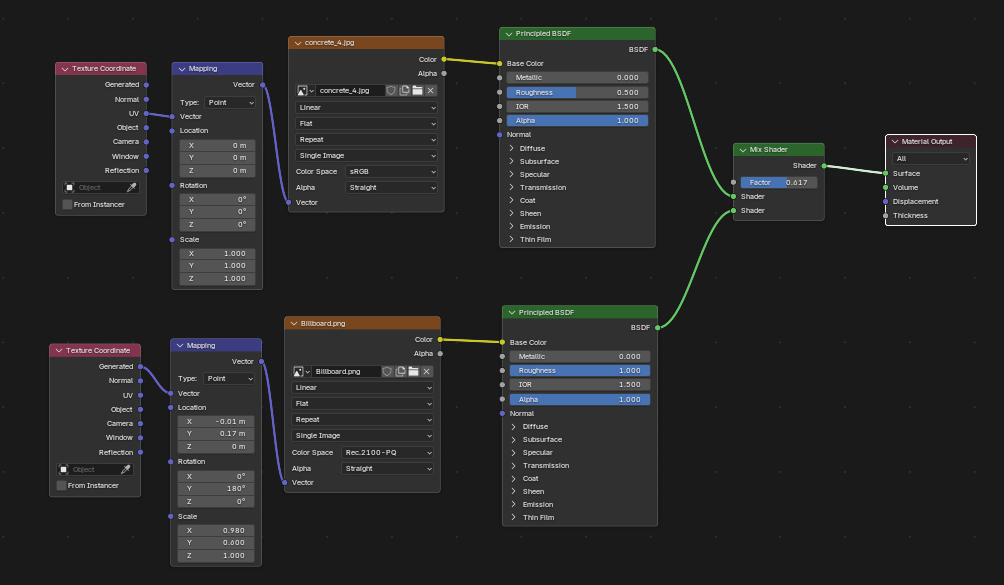Unlink image with X on concrete_4.jpg node

click(430, 90)
